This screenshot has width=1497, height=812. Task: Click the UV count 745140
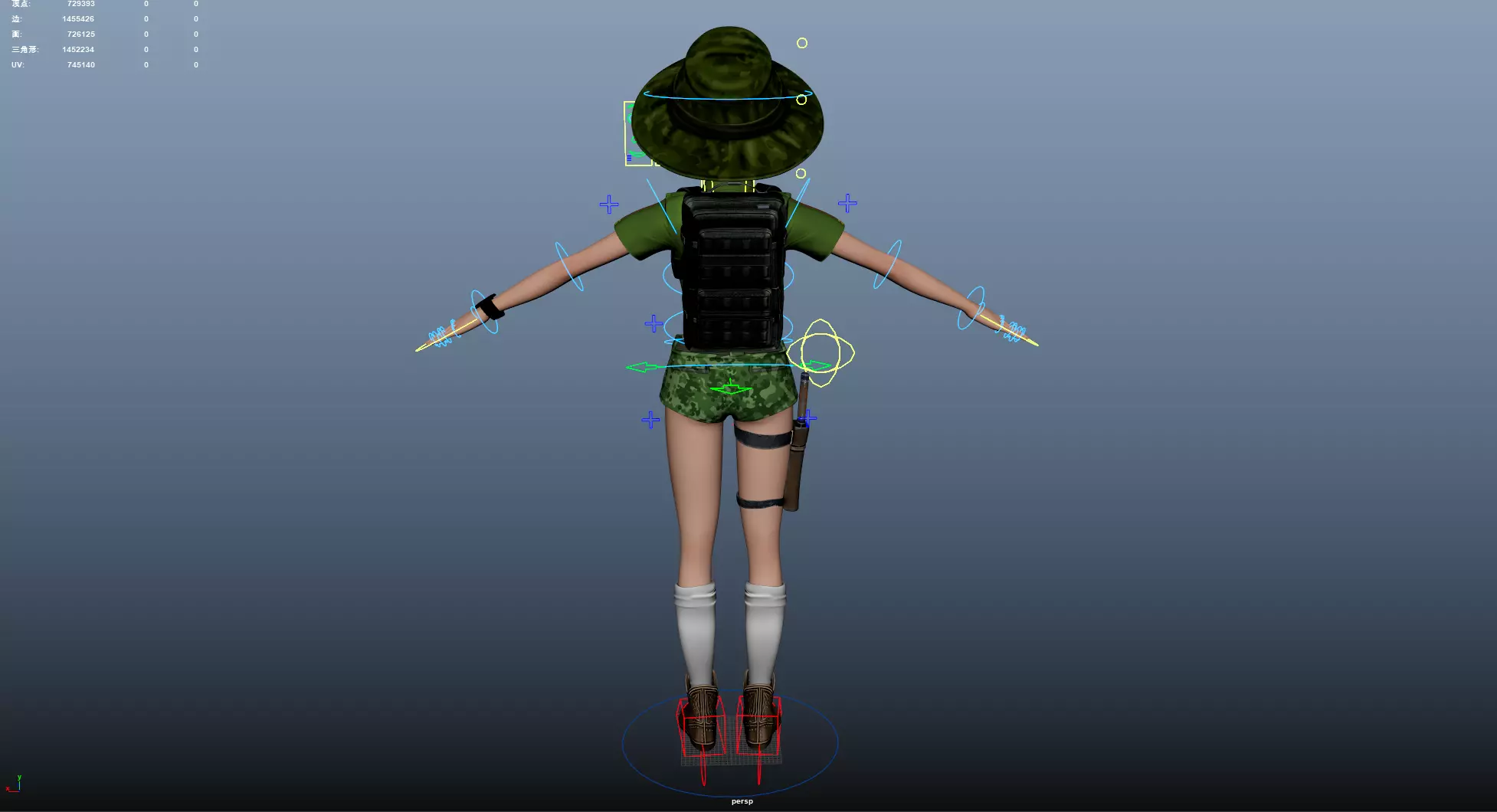tap(80, 65)
